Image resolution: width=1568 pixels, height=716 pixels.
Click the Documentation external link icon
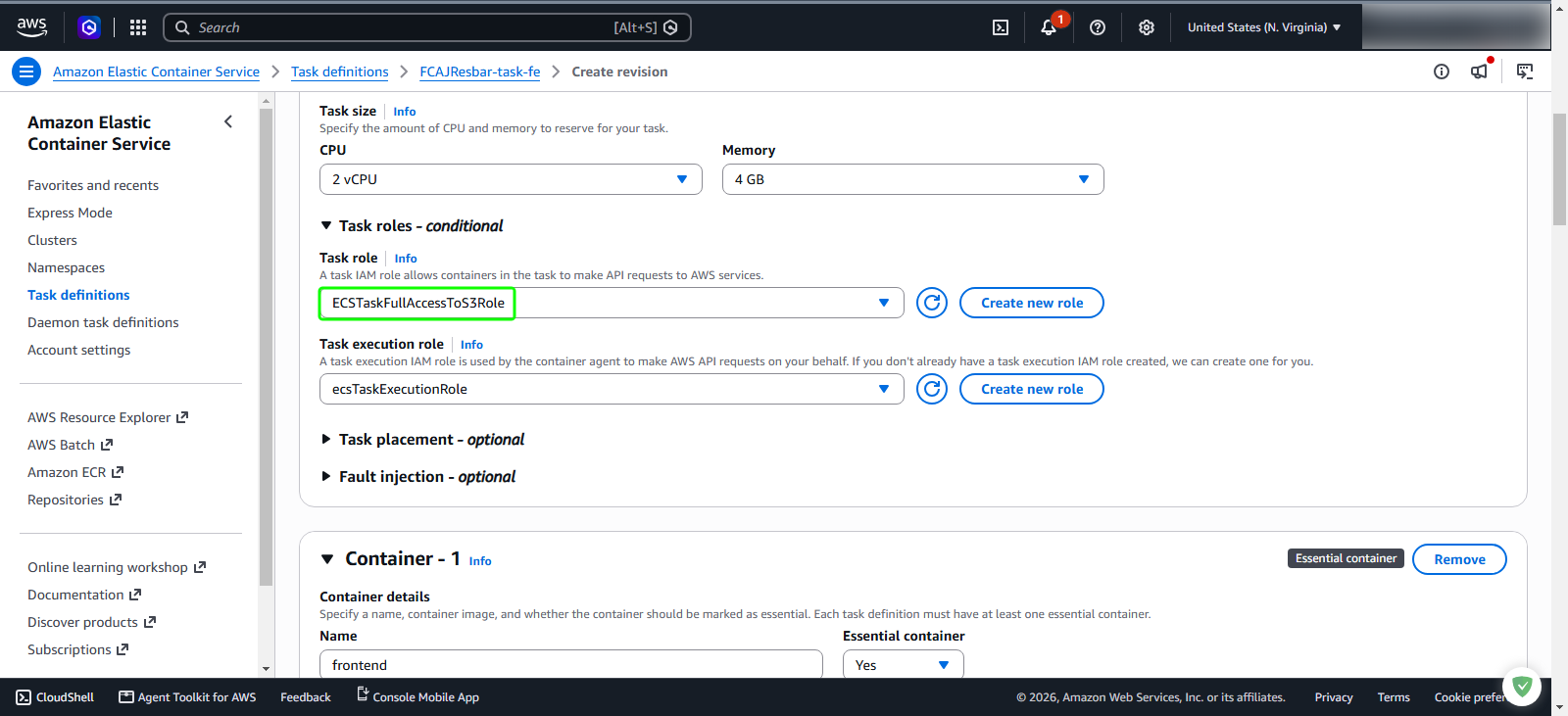(x=135, y=595)
